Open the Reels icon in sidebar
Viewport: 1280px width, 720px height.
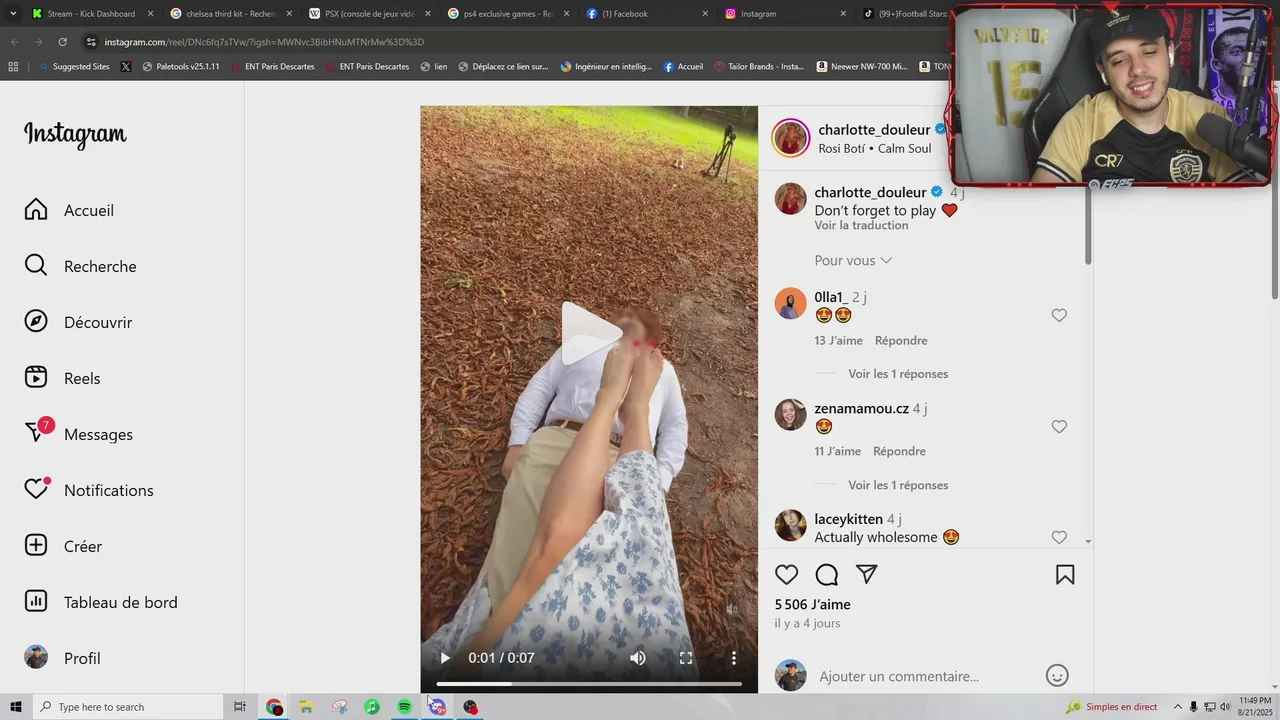pos(36,378)
